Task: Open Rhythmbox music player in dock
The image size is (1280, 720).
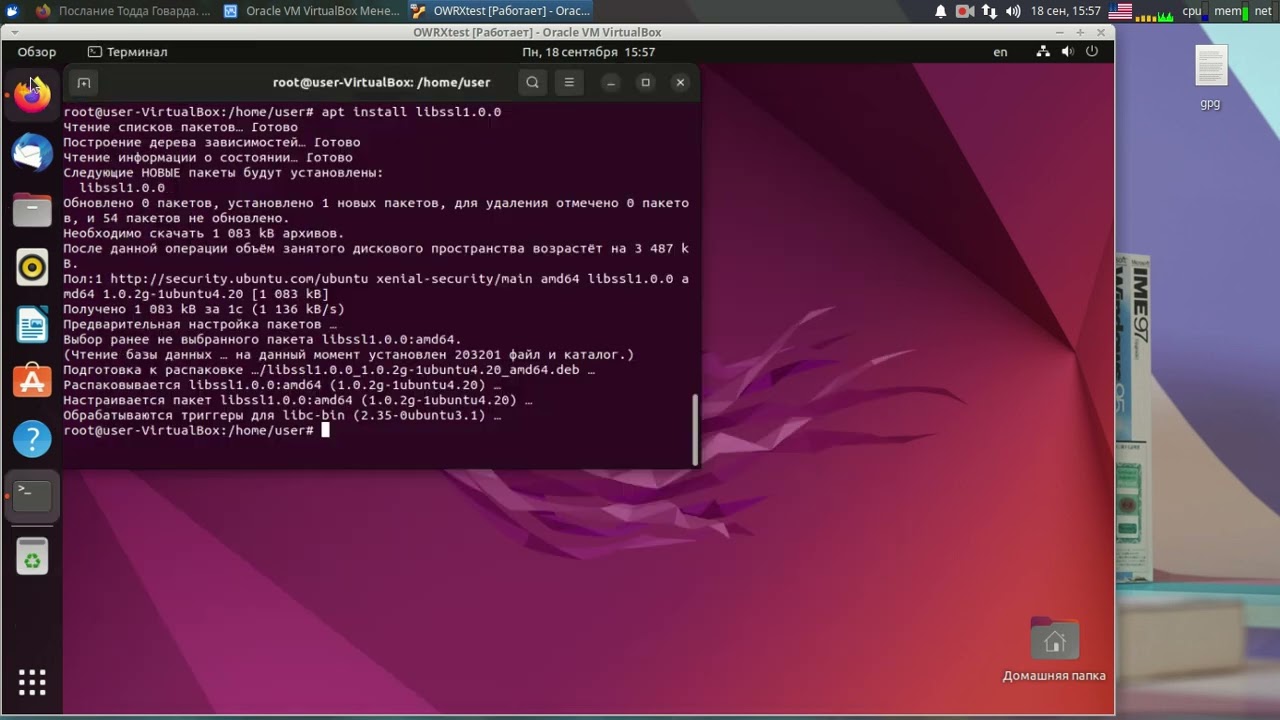Action: pos(32,267)
